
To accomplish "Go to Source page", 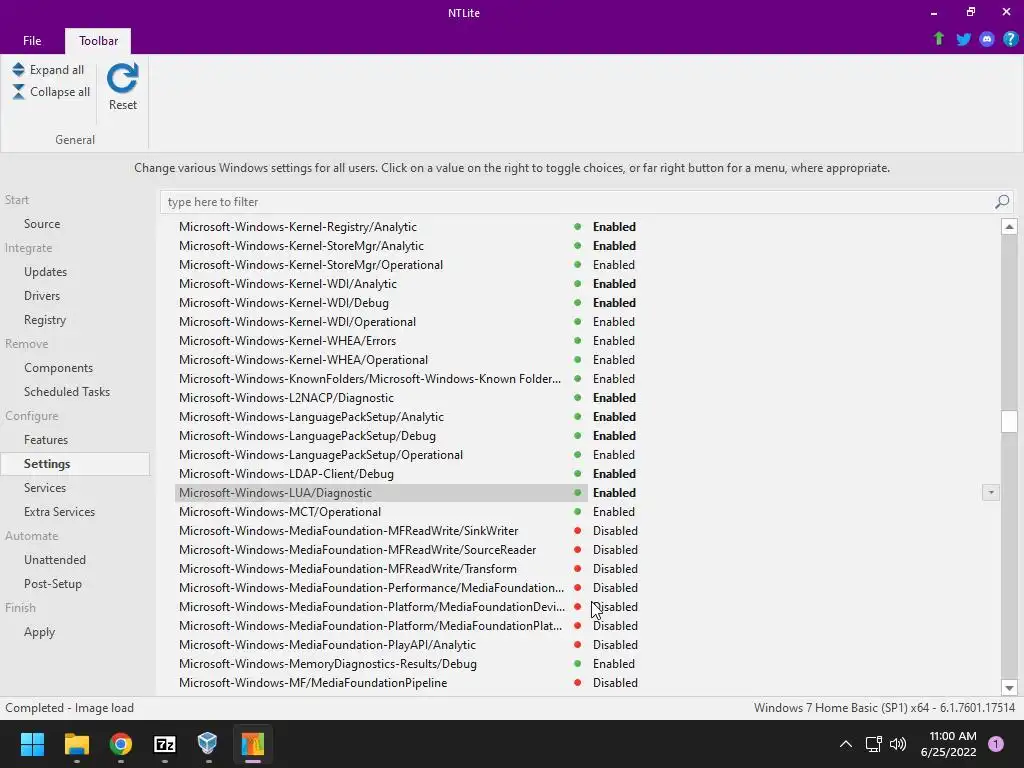I will (x=42, y=223).
